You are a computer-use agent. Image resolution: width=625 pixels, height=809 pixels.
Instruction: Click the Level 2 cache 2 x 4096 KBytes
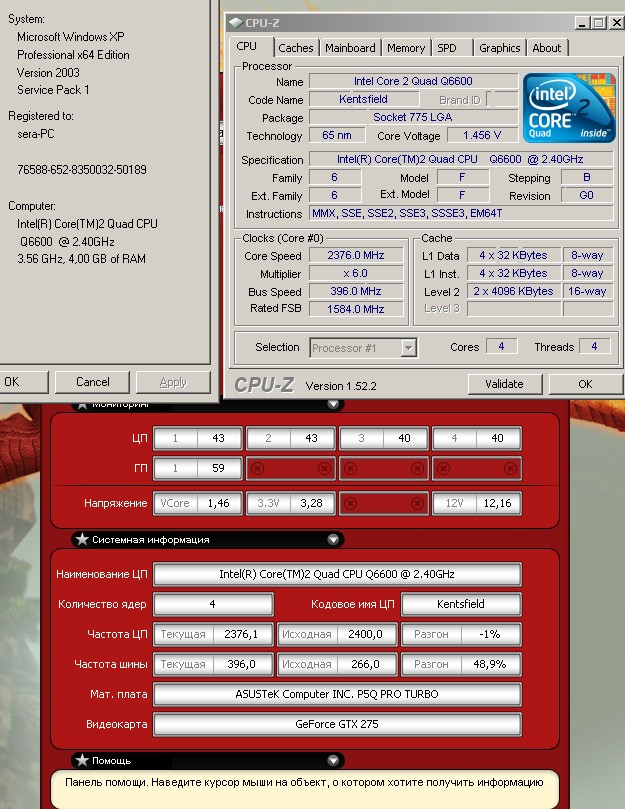514,291
